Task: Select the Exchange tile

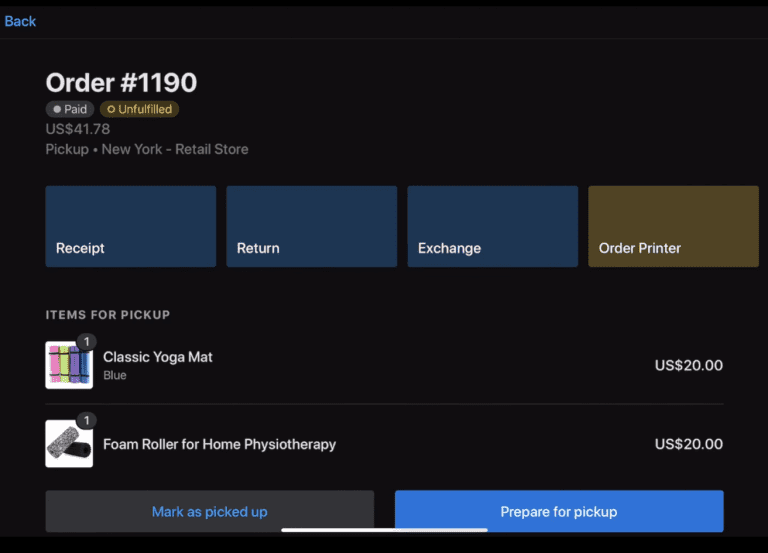Action: [492, 226]
